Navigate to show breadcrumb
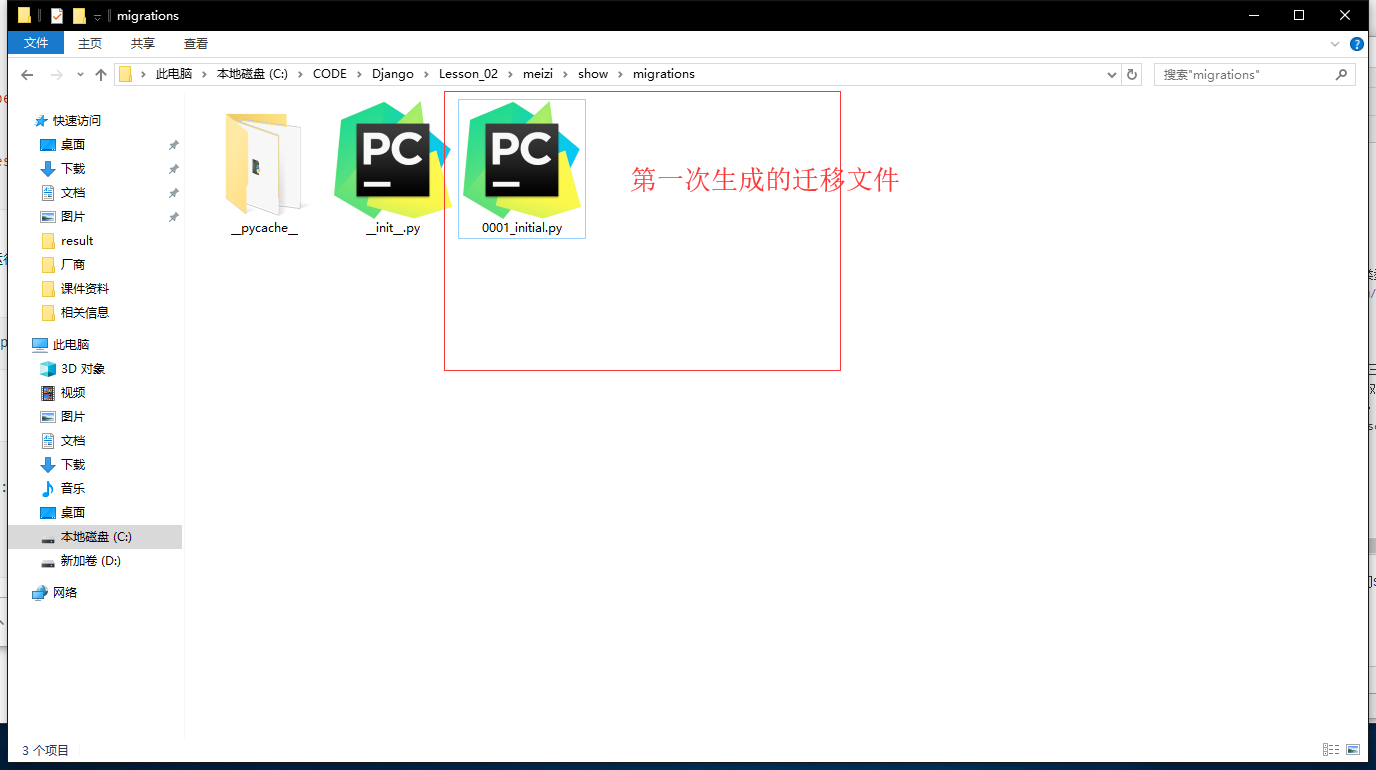1376x770 pixels. tap(593, 74)
